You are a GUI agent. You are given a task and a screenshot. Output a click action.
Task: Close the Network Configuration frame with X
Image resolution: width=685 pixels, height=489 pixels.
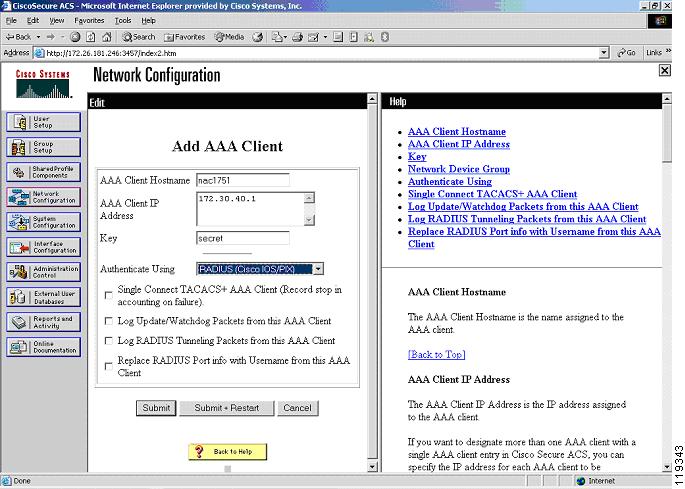point(664,70)
